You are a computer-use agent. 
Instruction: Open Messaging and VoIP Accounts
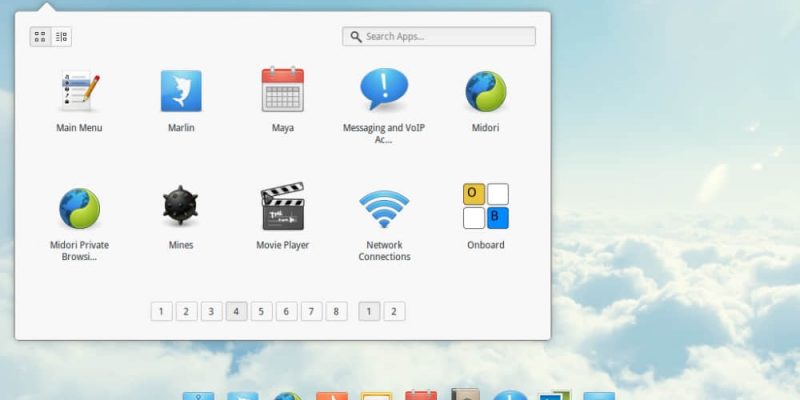pyautogui.click(x=384, y=89)
